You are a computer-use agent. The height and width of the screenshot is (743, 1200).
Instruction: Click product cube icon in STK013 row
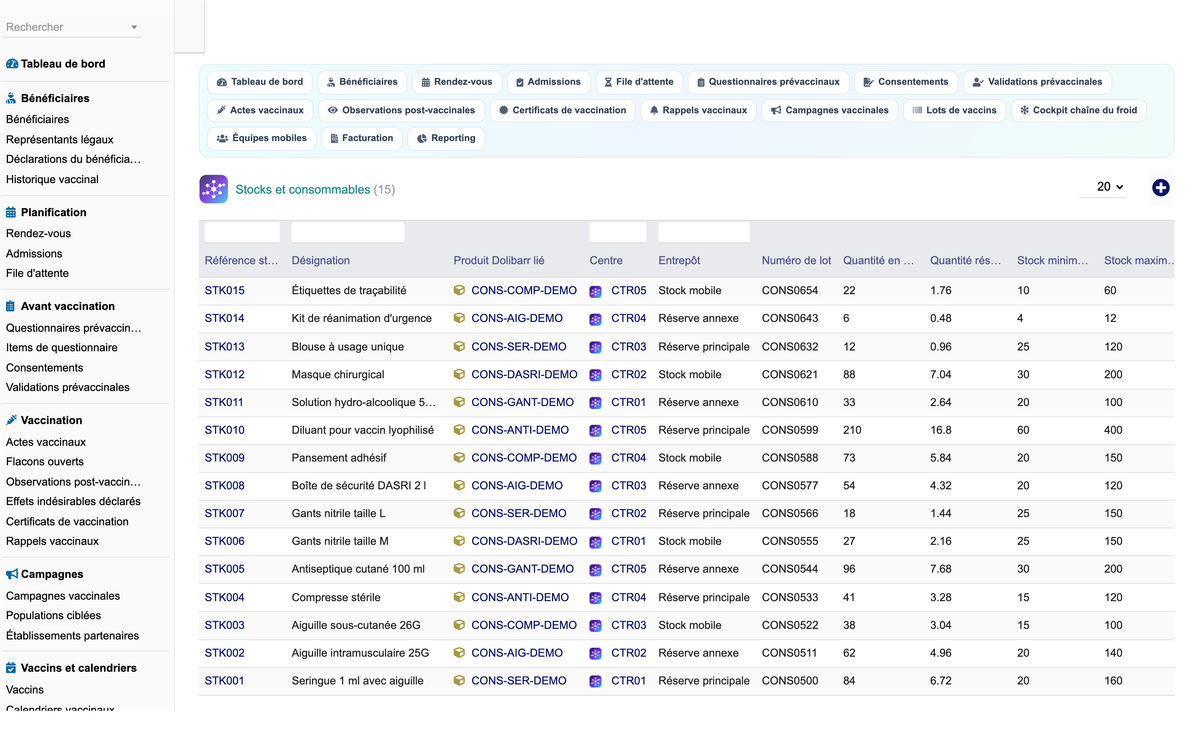pos(460,346)
